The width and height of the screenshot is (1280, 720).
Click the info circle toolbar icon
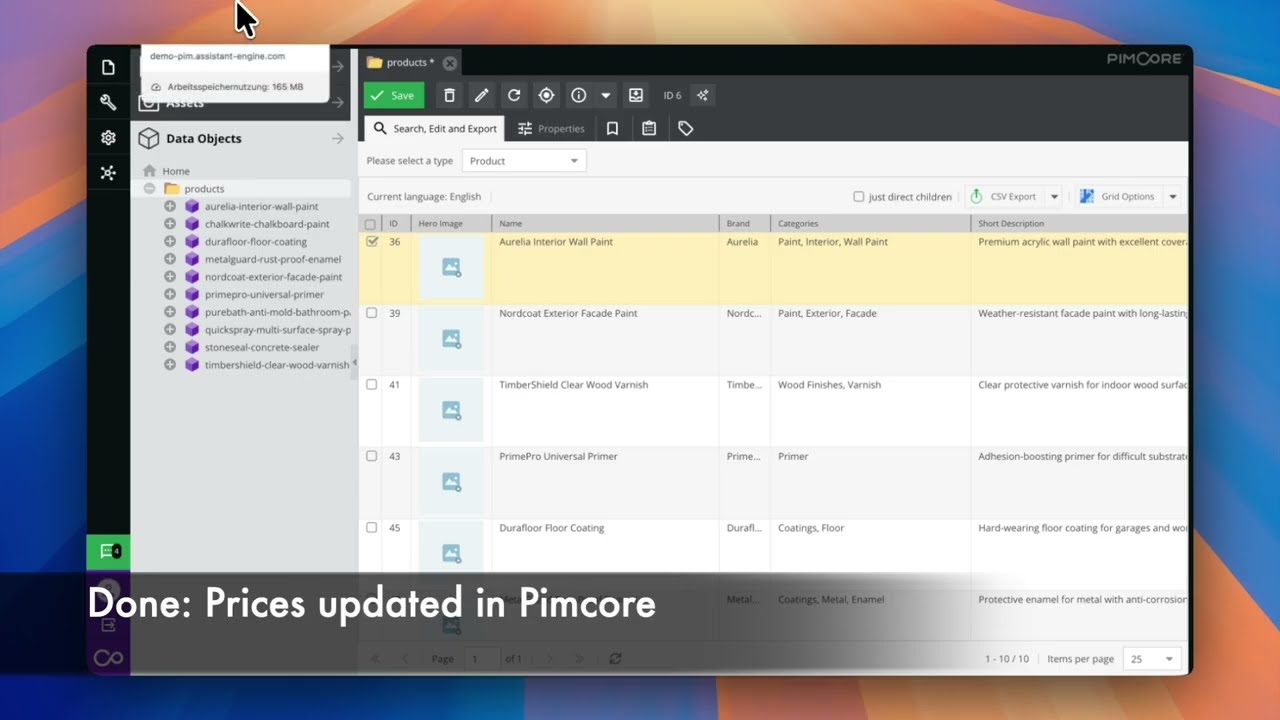[x=578, y=95]
